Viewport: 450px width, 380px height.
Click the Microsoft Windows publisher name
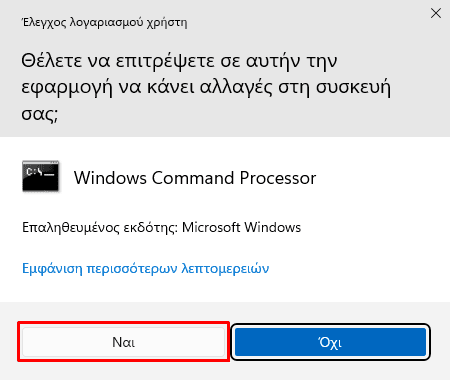241,227
